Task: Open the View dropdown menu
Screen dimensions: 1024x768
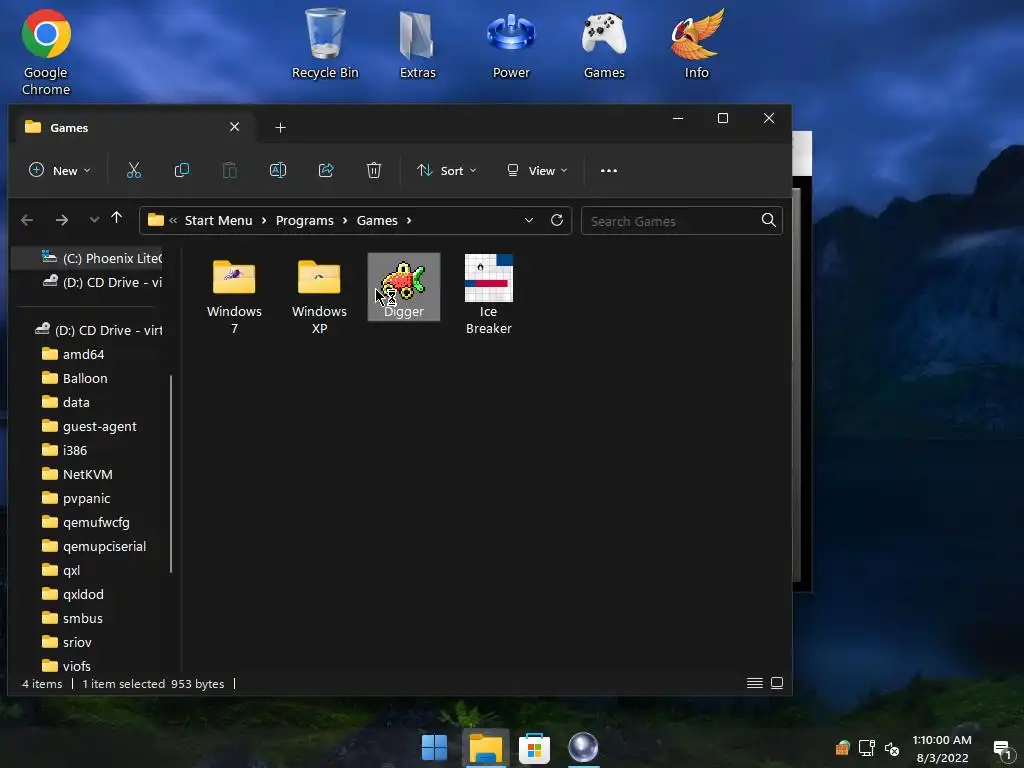Action: (x=537, y=170)
